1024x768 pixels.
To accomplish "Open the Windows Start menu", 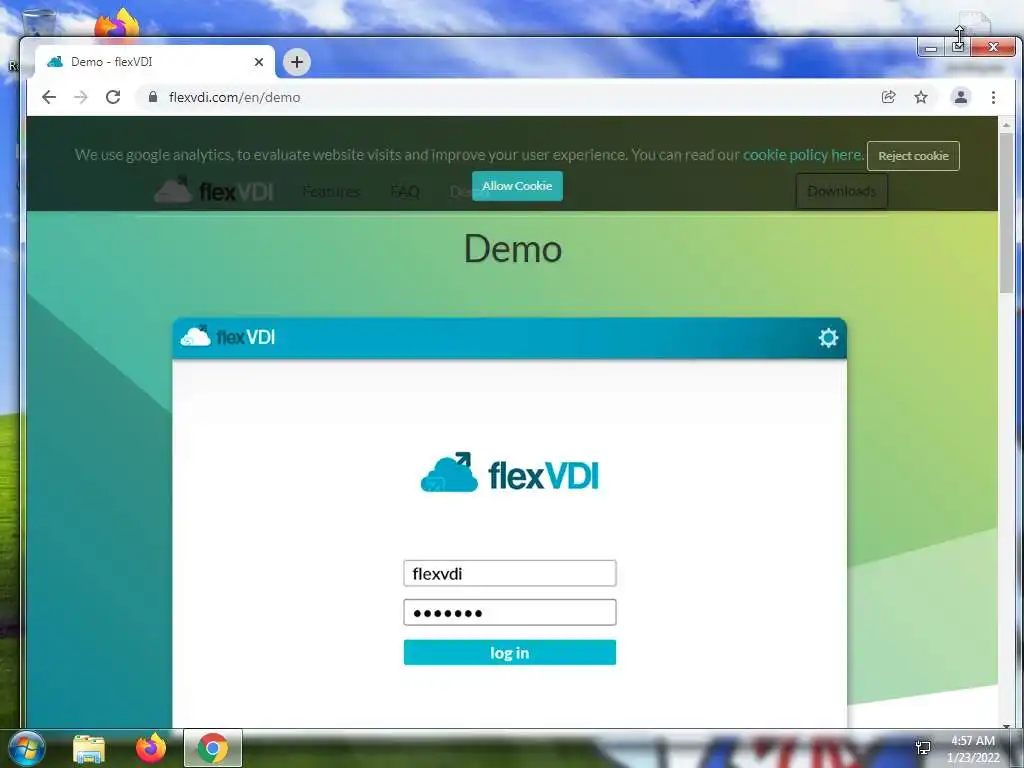I will (26, 748).
